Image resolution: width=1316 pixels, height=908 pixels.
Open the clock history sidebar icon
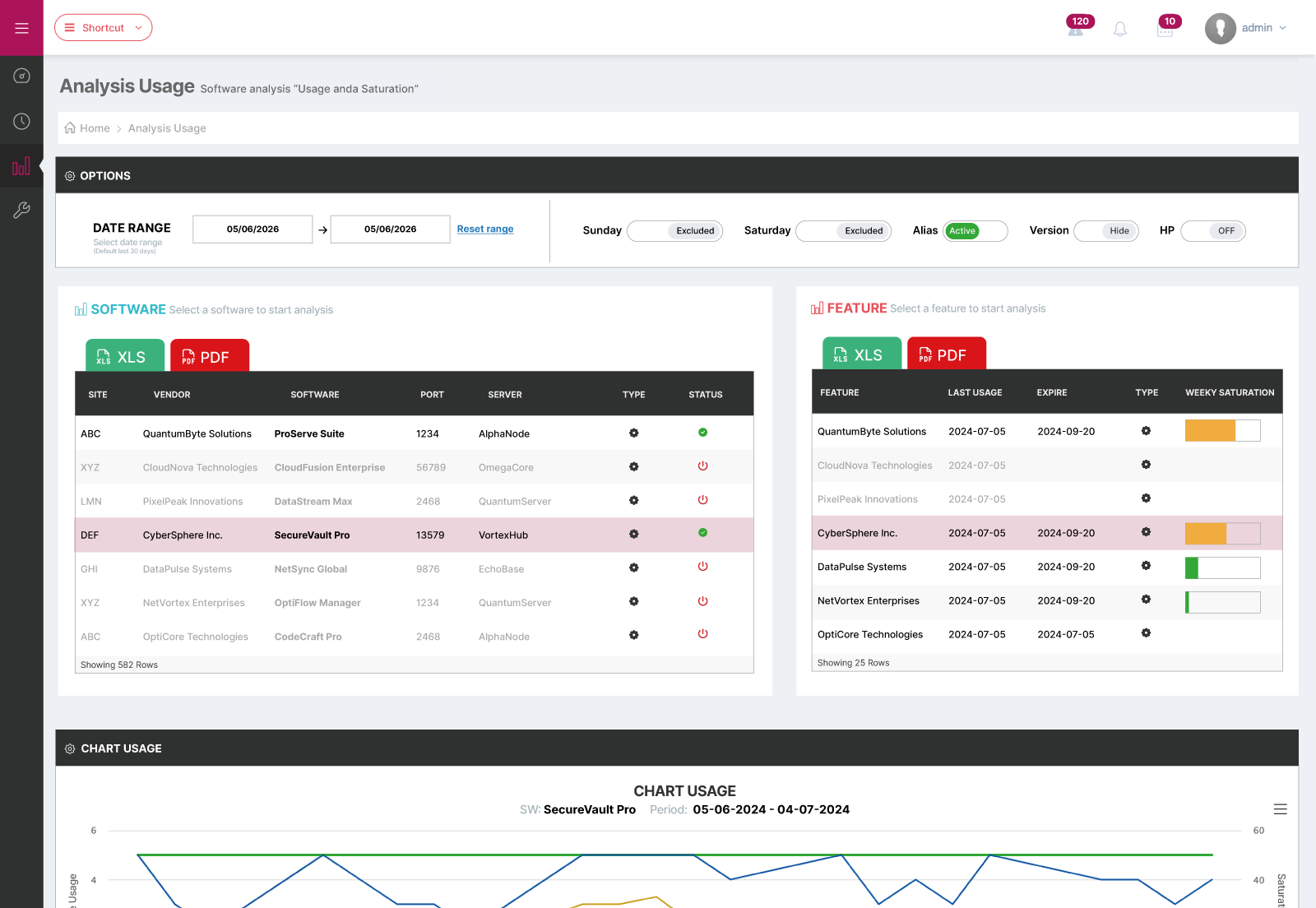pos(21,122)
